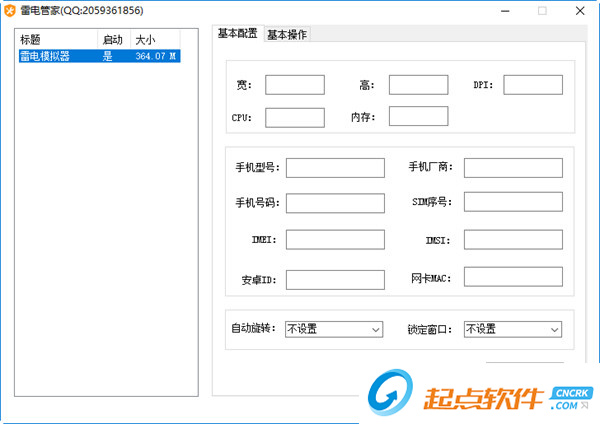Screen dimensions: 600x424
Task: Focus the 宽 width input field
Action: 295,85
